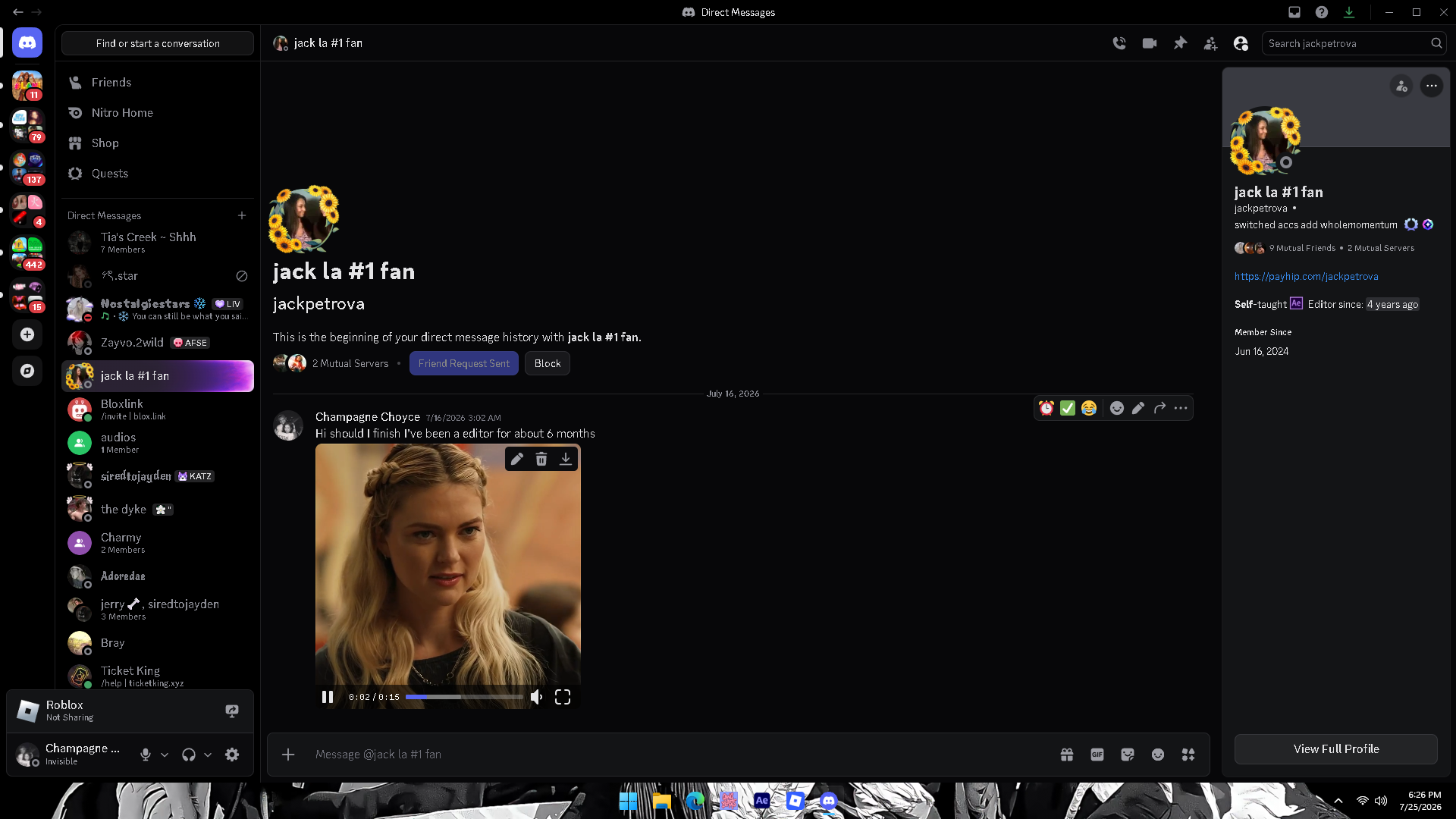Toggle headphone deafen
1456x819 pixels.
189,755
